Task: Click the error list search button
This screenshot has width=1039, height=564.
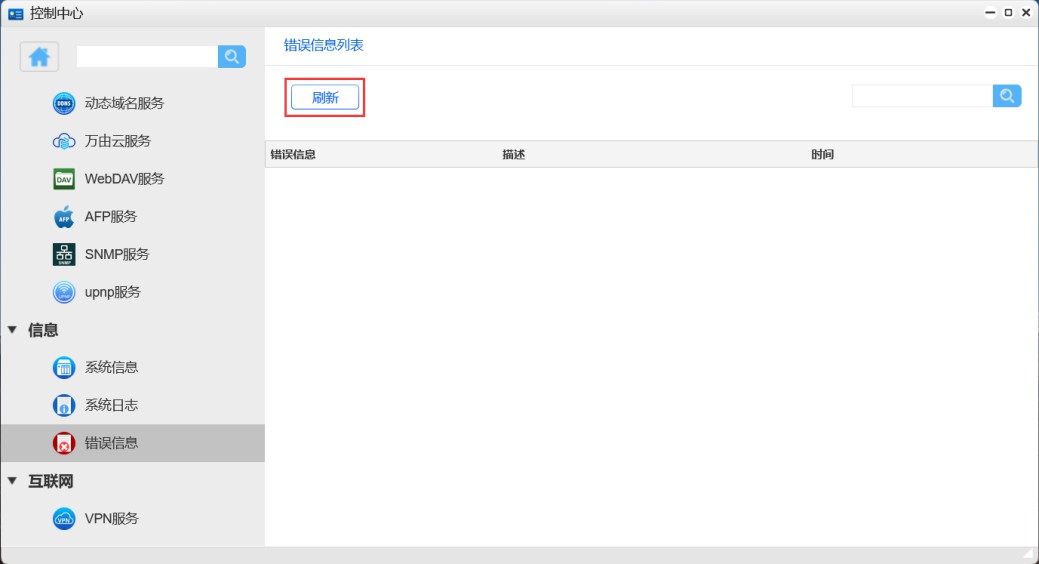Action: click(x=1007, y=96)
